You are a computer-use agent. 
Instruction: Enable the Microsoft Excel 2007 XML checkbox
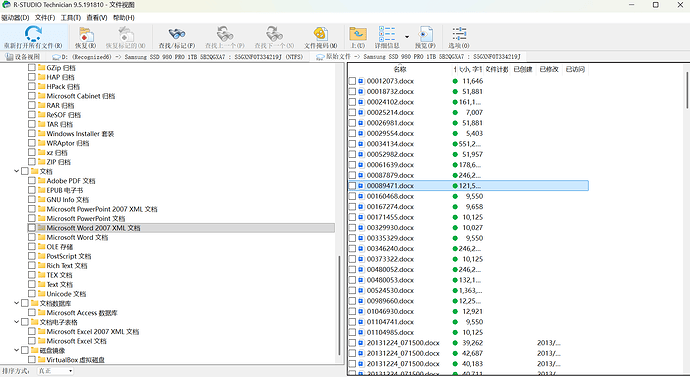coord(32,332)
